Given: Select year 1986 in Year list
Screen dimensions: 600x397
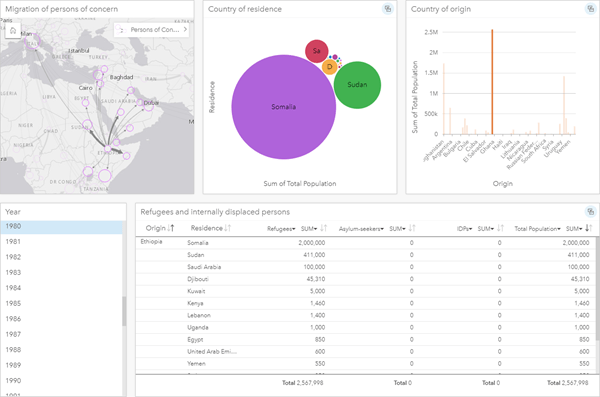Looking at the screenshot, I should click(x=62, y=319).
